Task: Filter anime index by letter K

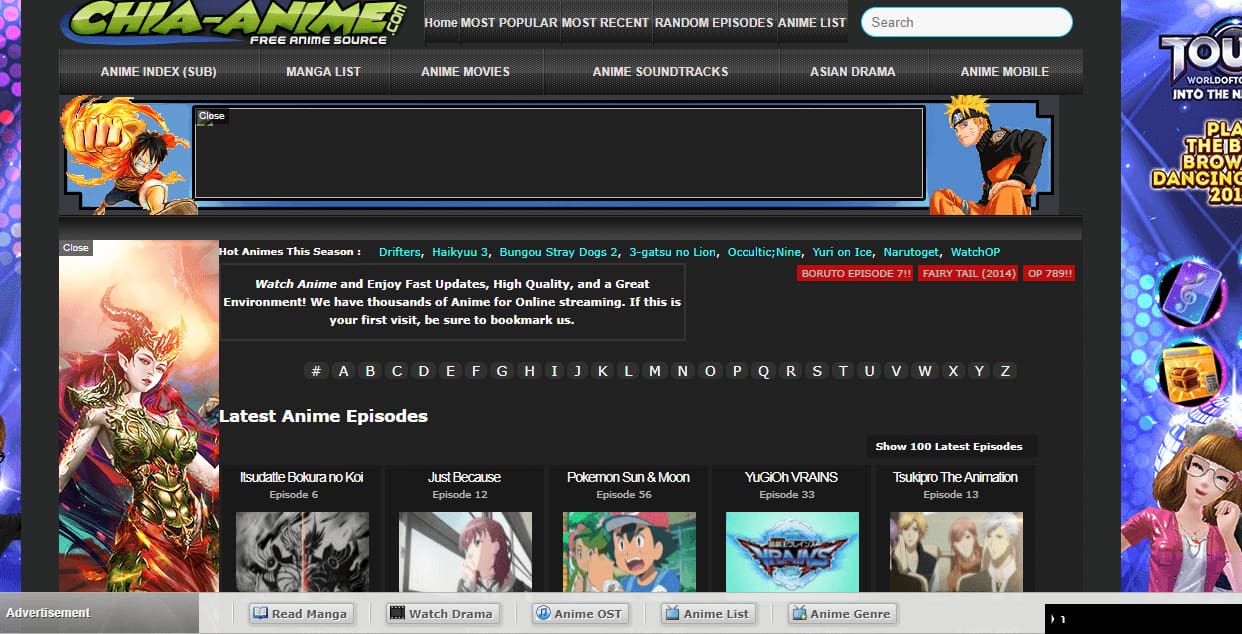Action: pyautogui.click(x=603, y=371)
